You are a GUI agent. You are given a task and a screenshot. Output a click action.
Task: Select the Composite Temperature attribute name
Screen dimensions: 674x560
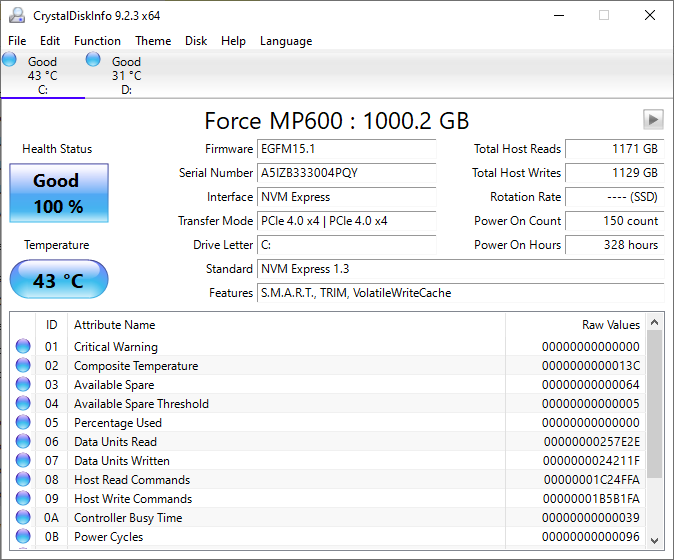click(136, 366)
